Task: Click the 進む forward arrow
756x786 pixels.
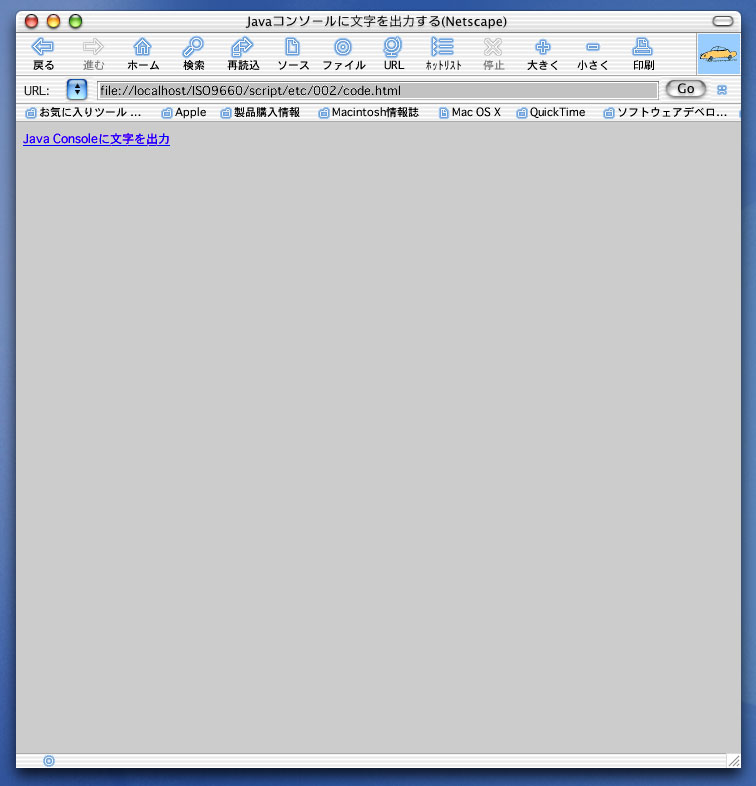Action: coord(93,54)
